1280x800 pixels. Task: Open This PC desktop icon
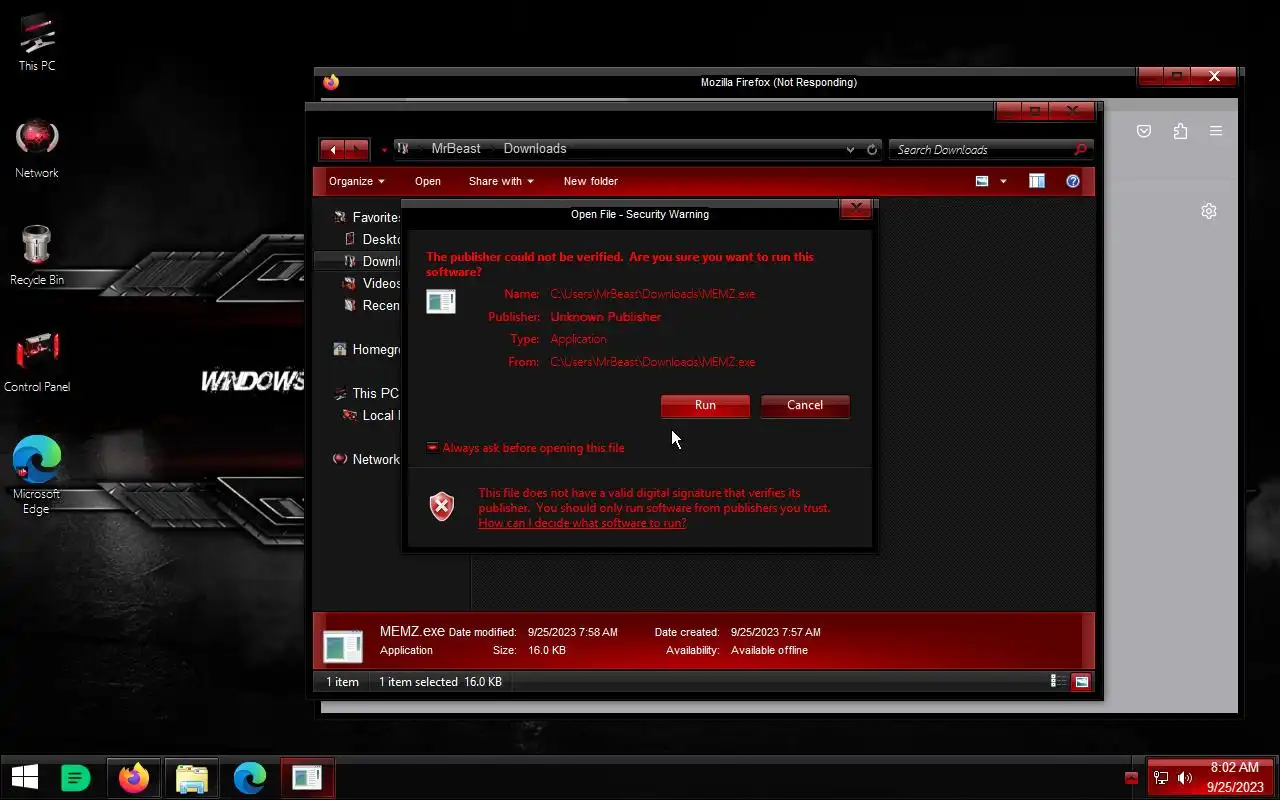37,42
